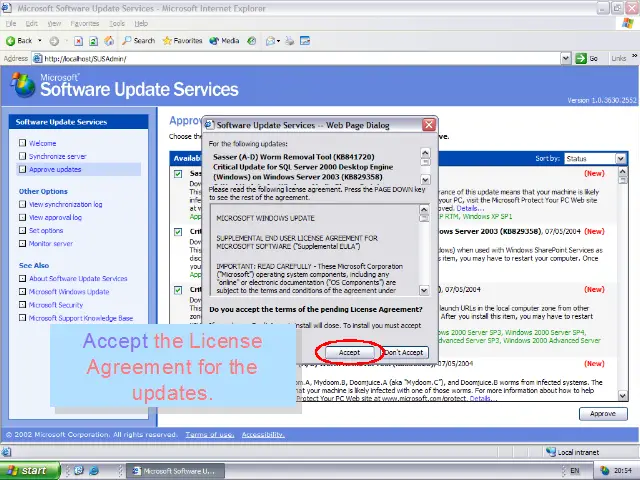Click the Terms of use footer link

pos(210,435)
